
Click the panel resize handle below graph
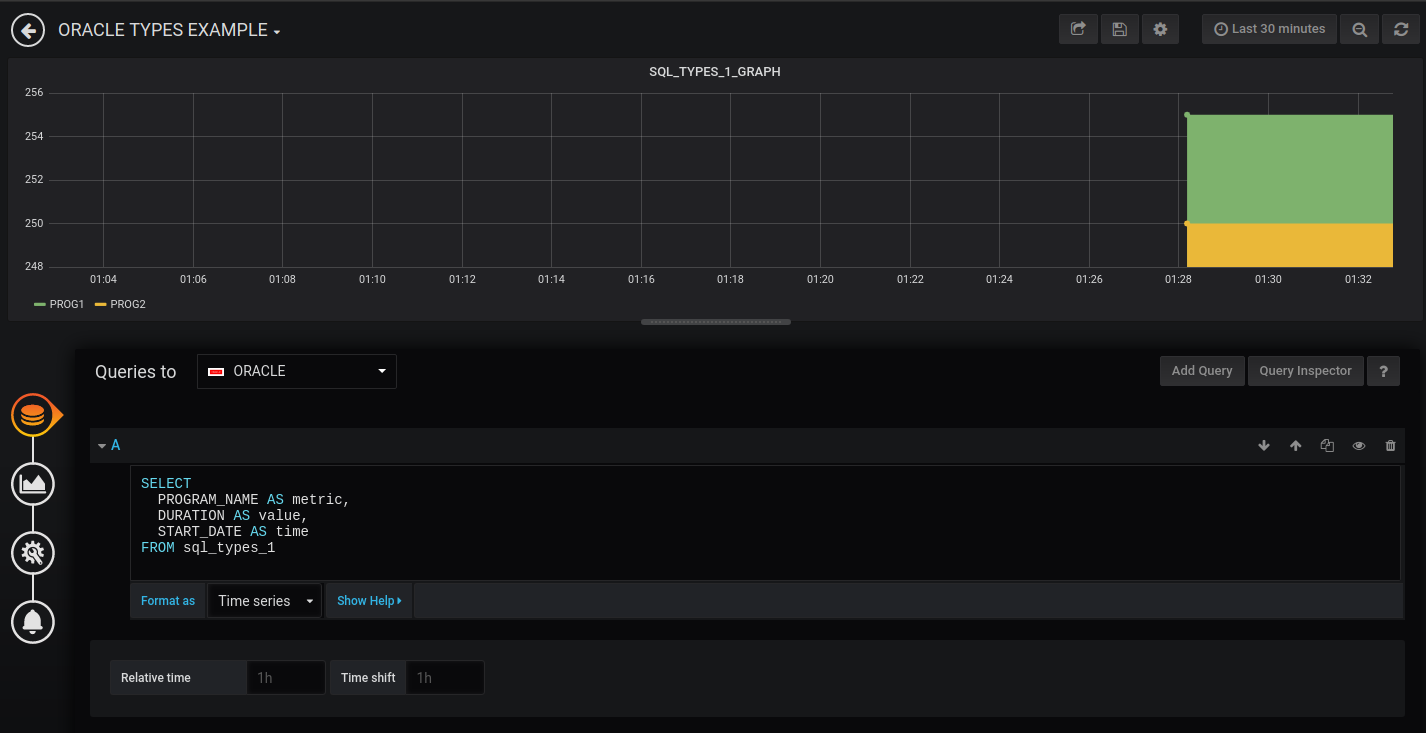715,322
